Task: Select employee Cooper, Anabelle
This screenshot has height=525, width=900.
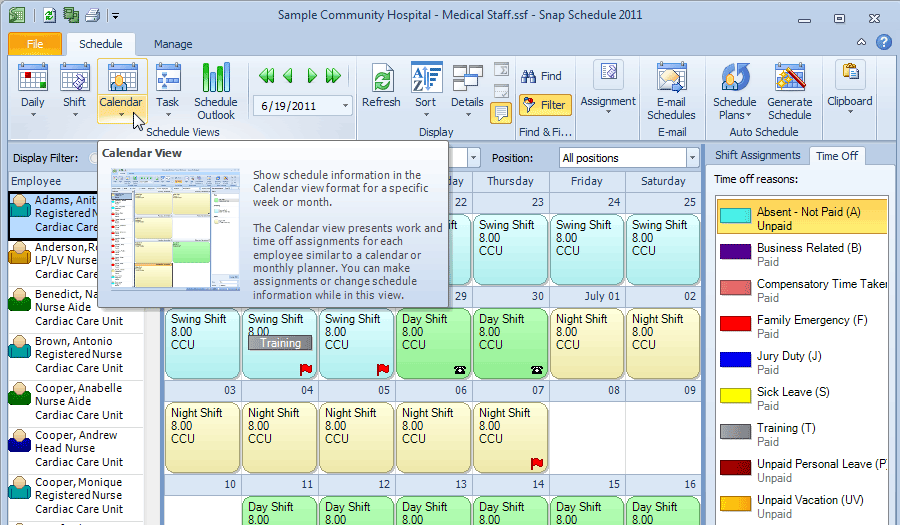Action: tap(76, 402)
